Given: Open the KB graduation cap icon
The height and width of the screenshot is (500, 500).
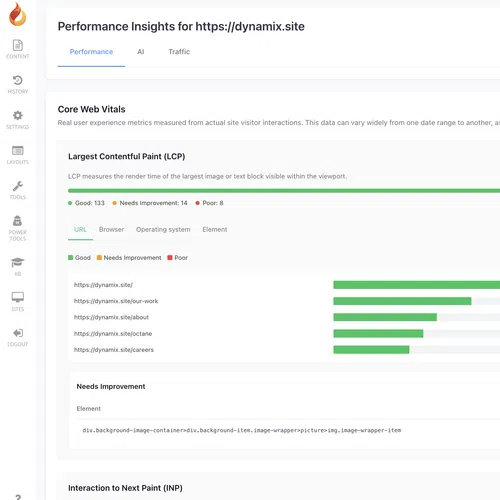Looking at the screenshot, I should [x=18, y=262].
